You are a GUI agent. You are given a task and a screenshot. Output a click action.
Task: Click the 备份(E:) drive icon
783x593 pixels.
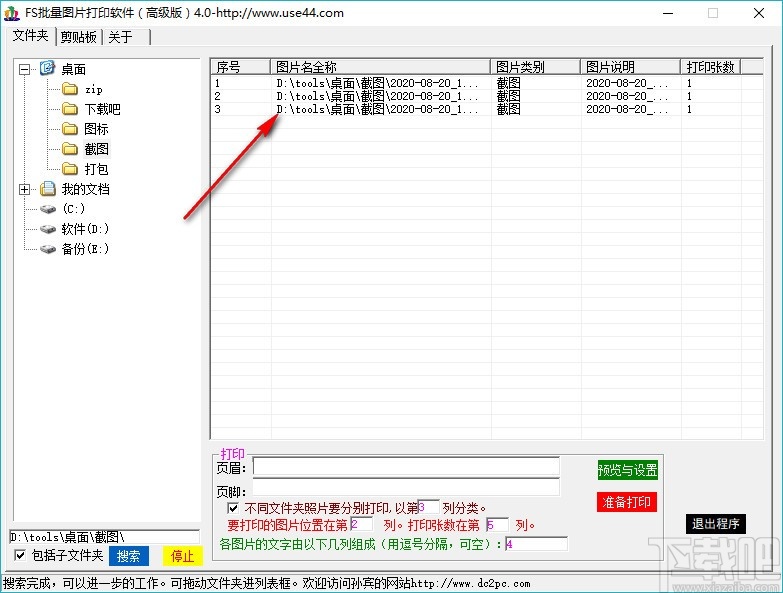coord(47,249)
